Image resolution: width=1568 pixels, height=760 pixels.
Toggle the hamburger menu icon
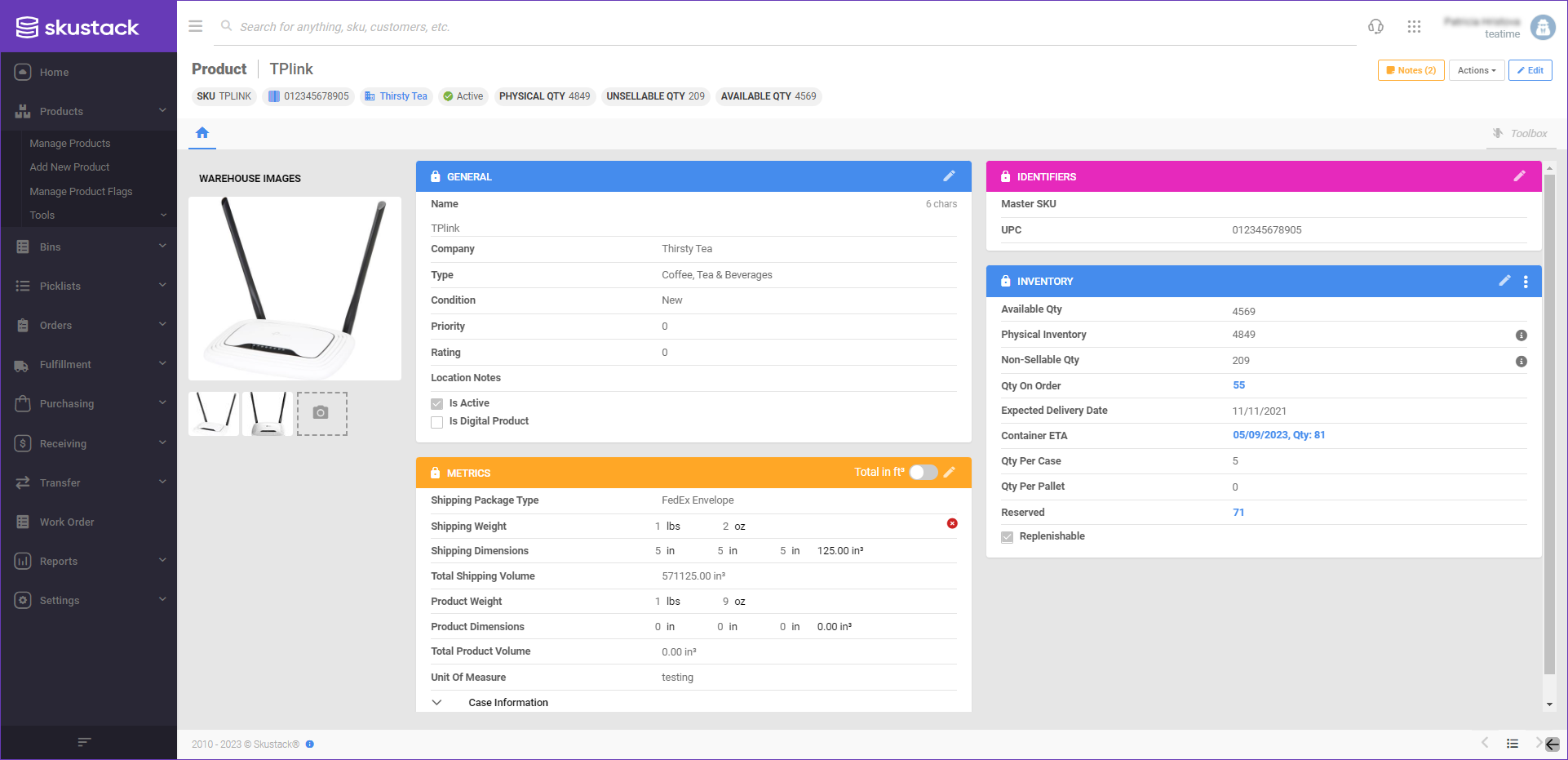click(x=196, y=26)
